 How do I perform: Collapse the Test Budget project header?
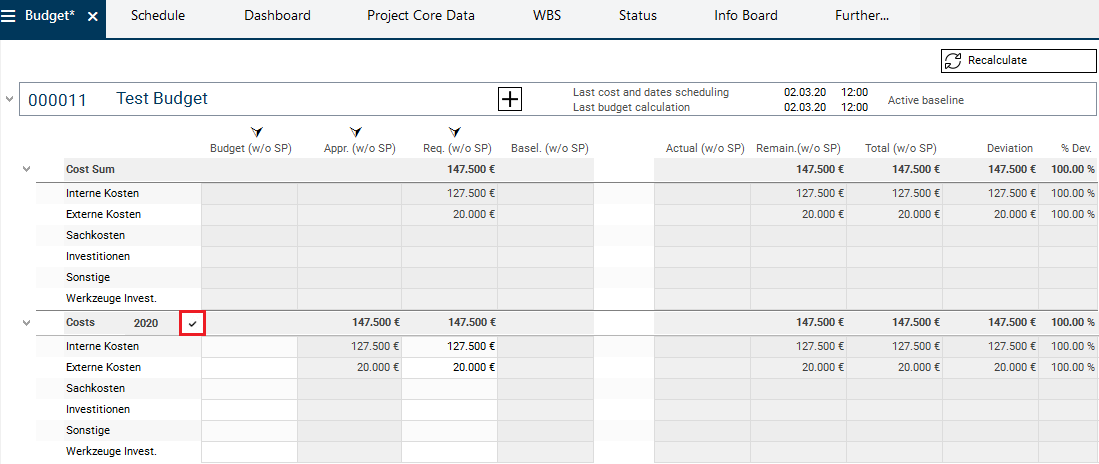coord(10,99)
